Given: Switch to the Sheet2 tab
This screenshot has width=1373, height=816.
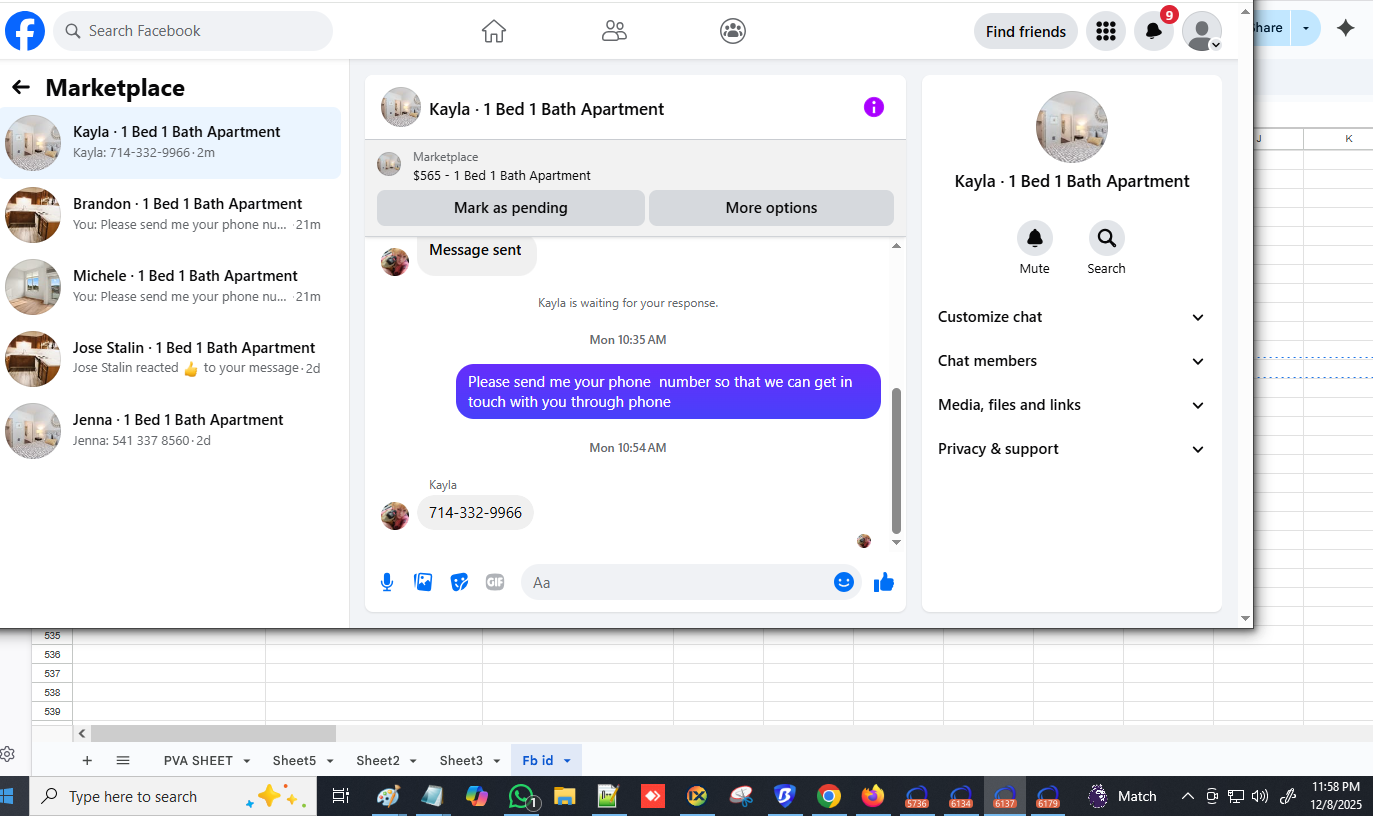Looking at the screenshot, I should click(x=378, y=761).
